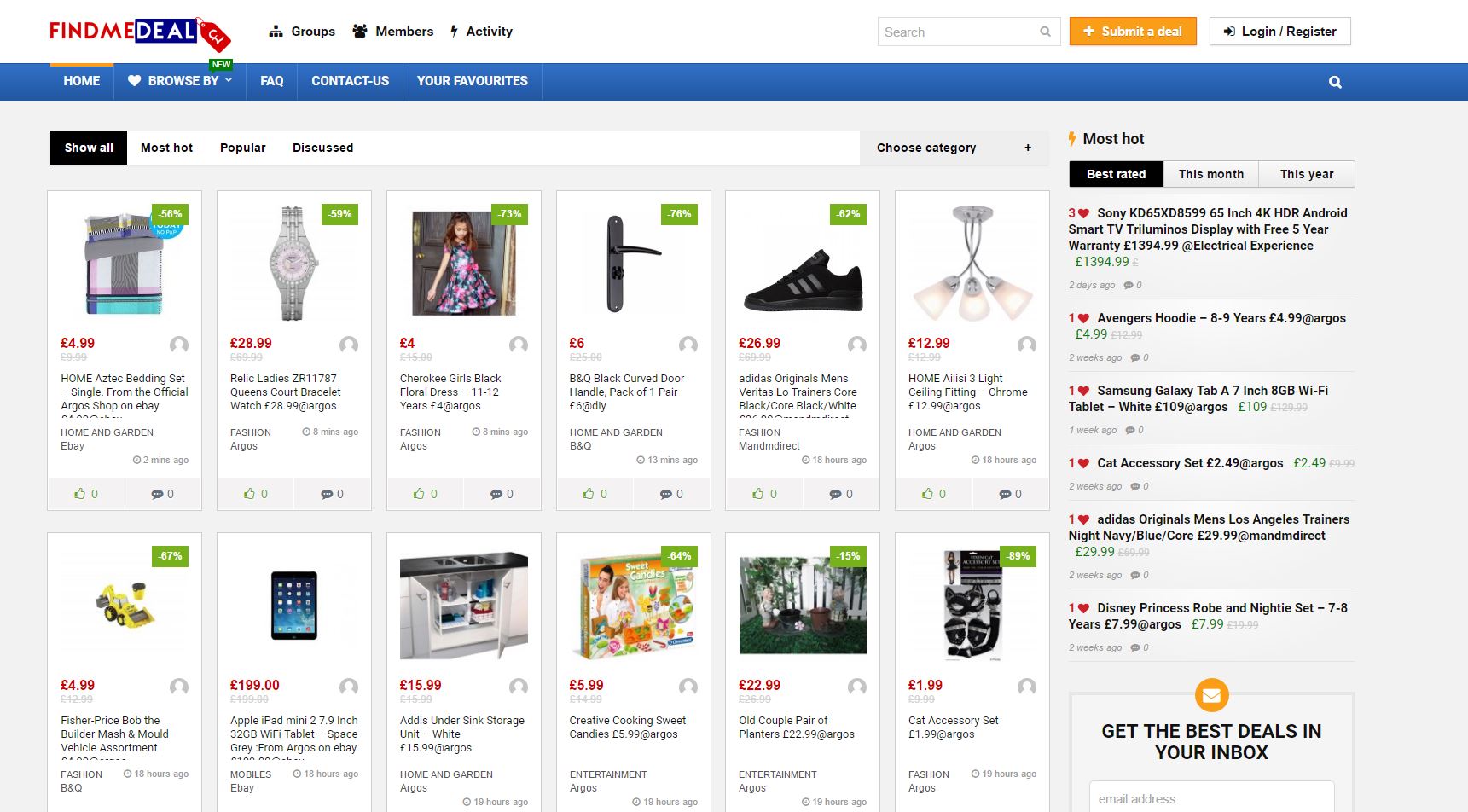Open Sony KD65XD8599 TV hot deal
The width and height of the screenshot is (1468, 812).
(x=1209, y=229)
